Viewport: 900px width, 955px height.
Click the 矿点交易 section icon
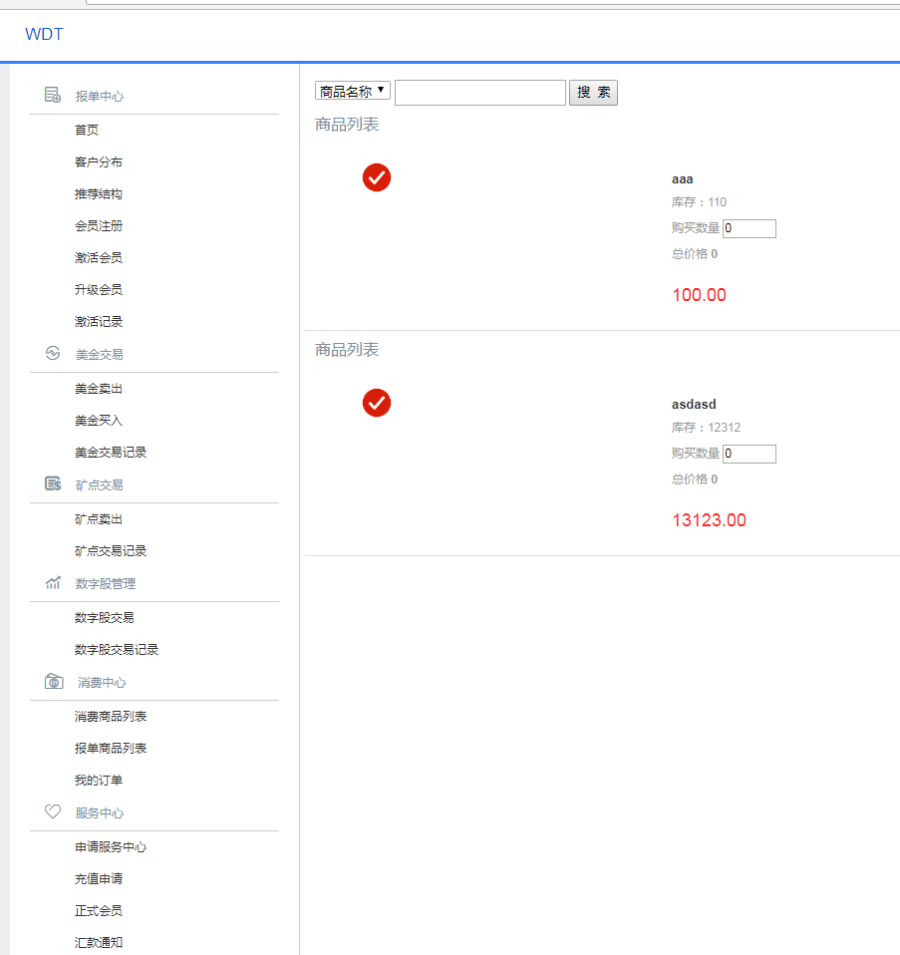pyautogui.click(x=53, y=484)
